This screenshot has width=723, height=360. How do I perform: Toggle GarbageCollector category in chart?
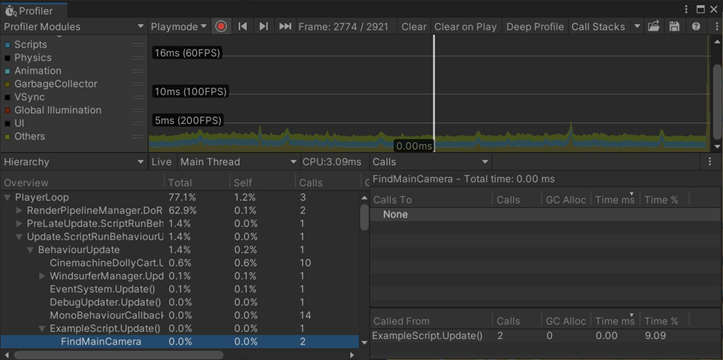(x=7, y=84)
